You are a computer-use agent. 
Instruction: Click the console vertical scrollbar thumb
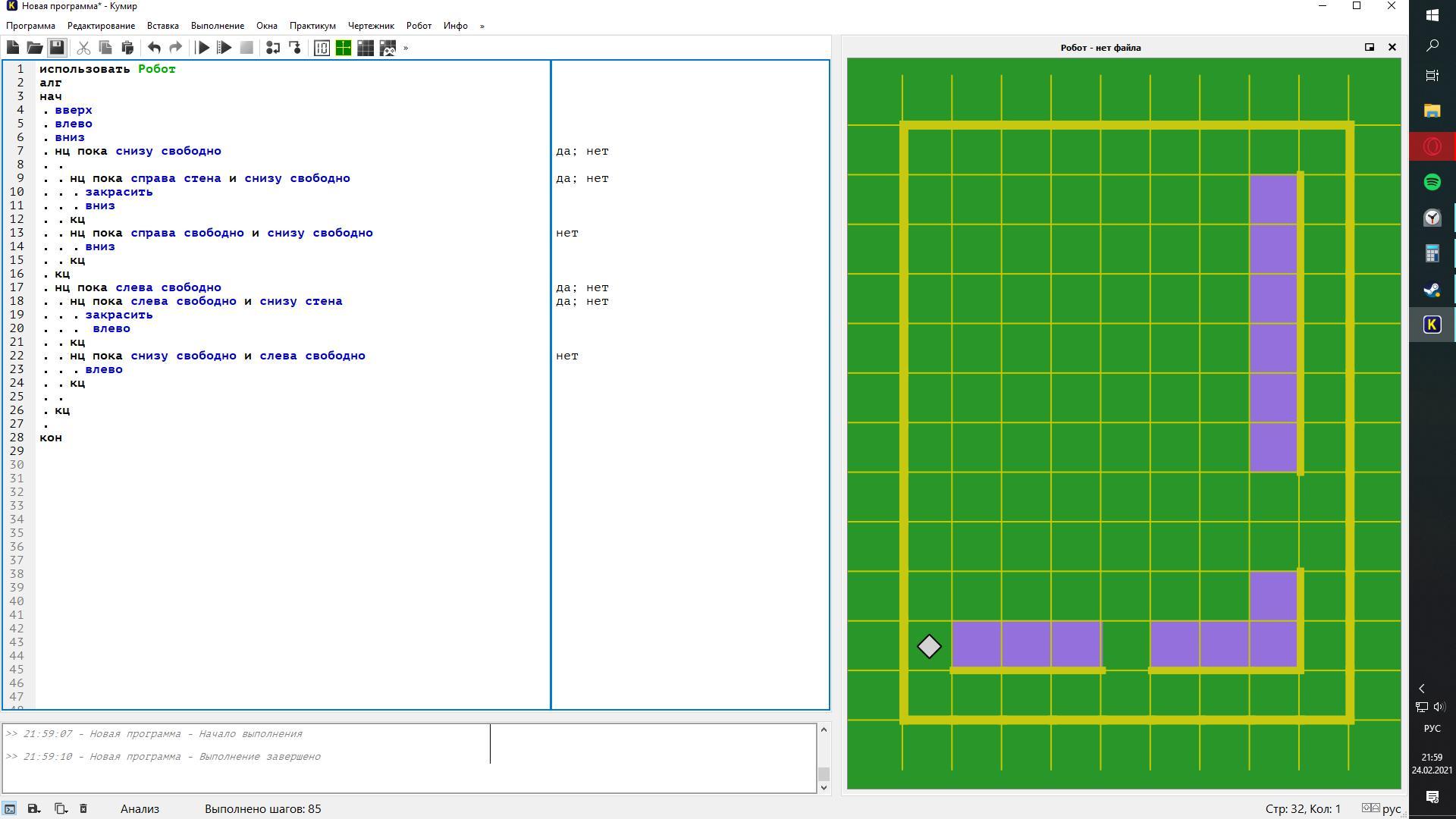point(824,774)
